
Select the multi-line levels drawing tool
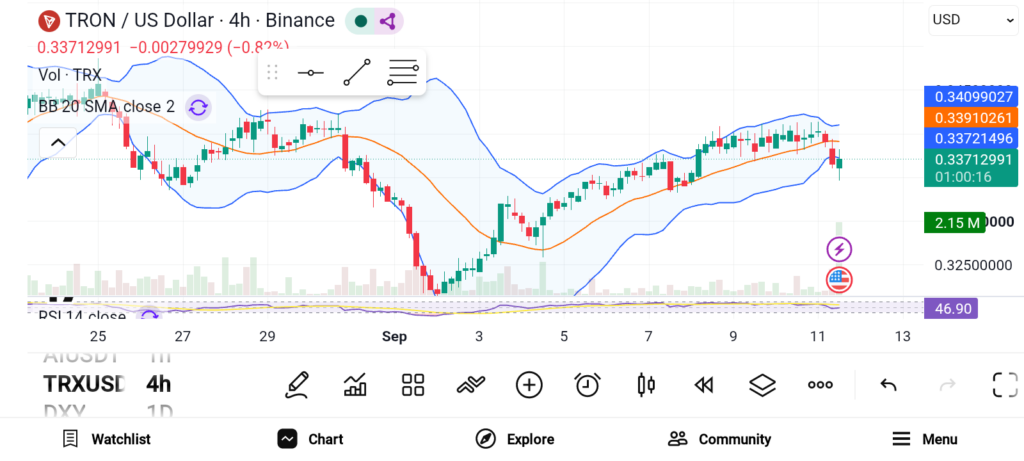coord(402,72)
